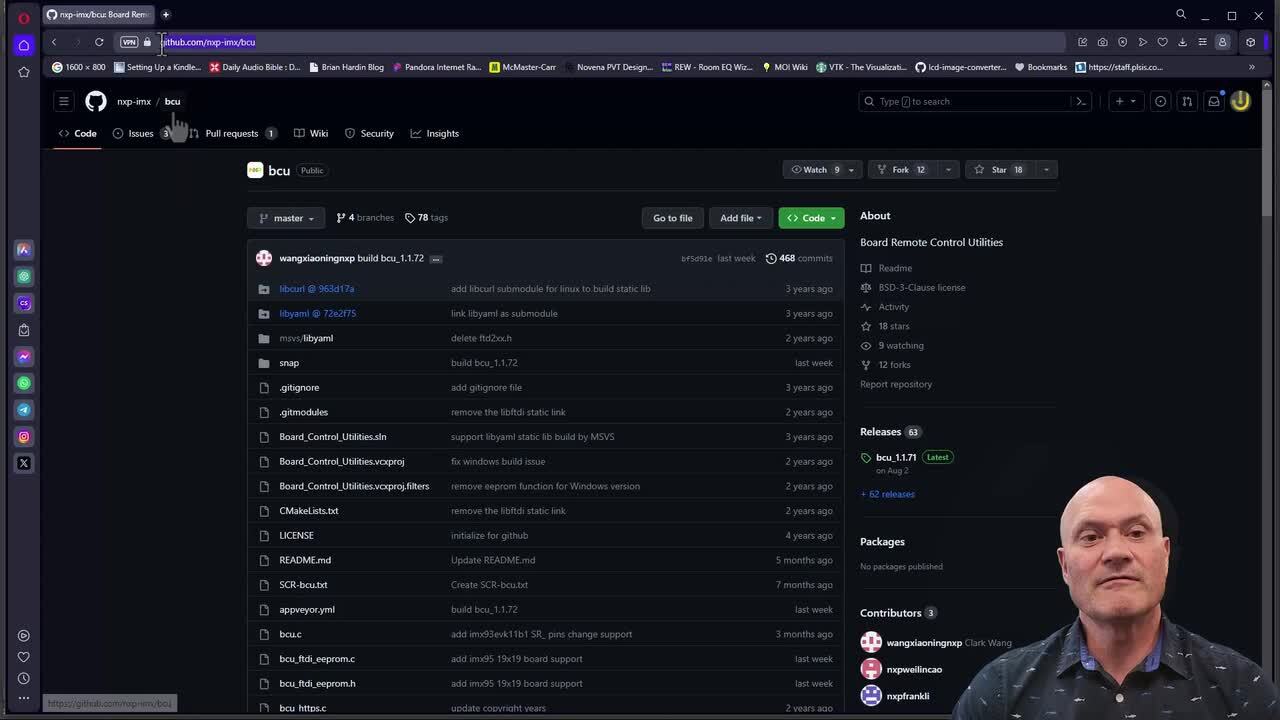Open browser downloads icon

[1182, 42]
